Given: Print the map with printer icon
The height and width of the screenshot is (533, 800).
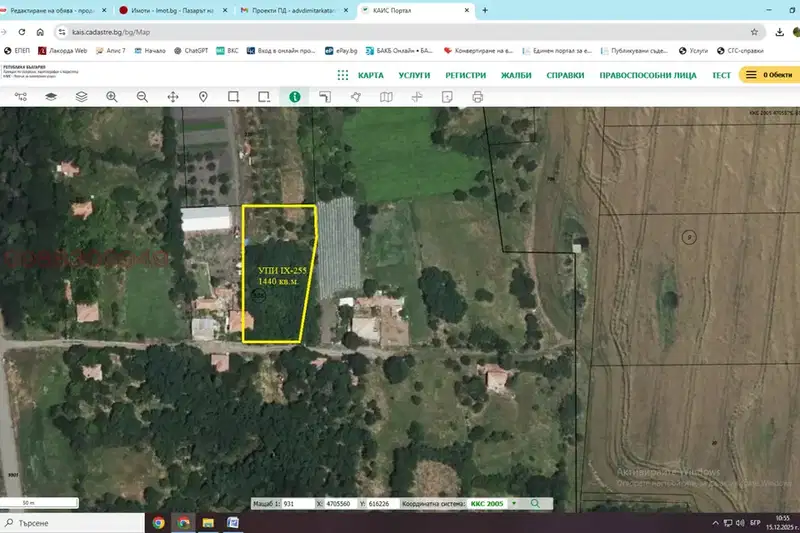Looking at the screenshot, I should pos(478,97).
